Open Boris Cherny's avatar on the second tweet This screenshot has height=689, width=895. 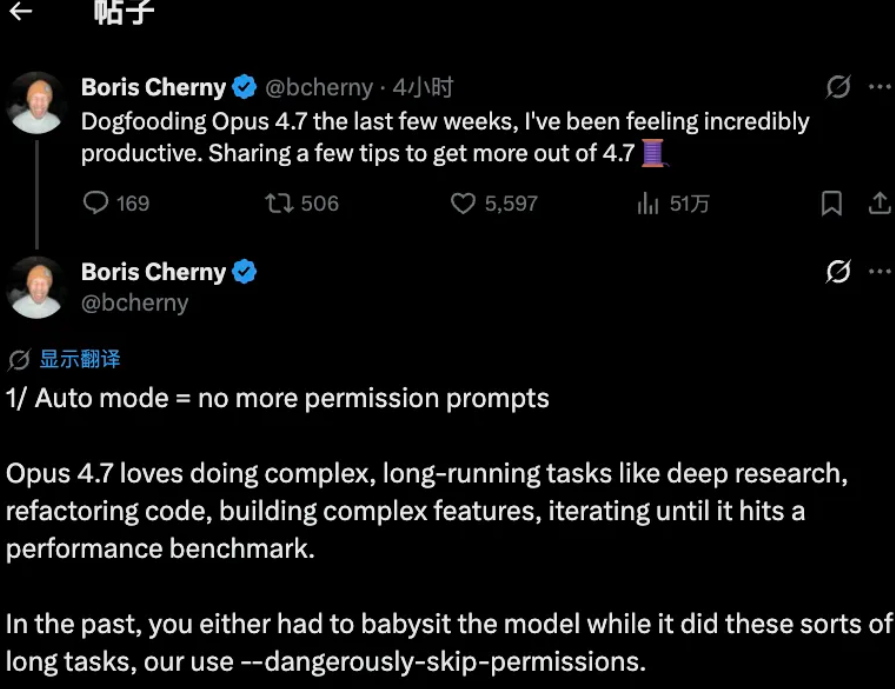(37, 287)
